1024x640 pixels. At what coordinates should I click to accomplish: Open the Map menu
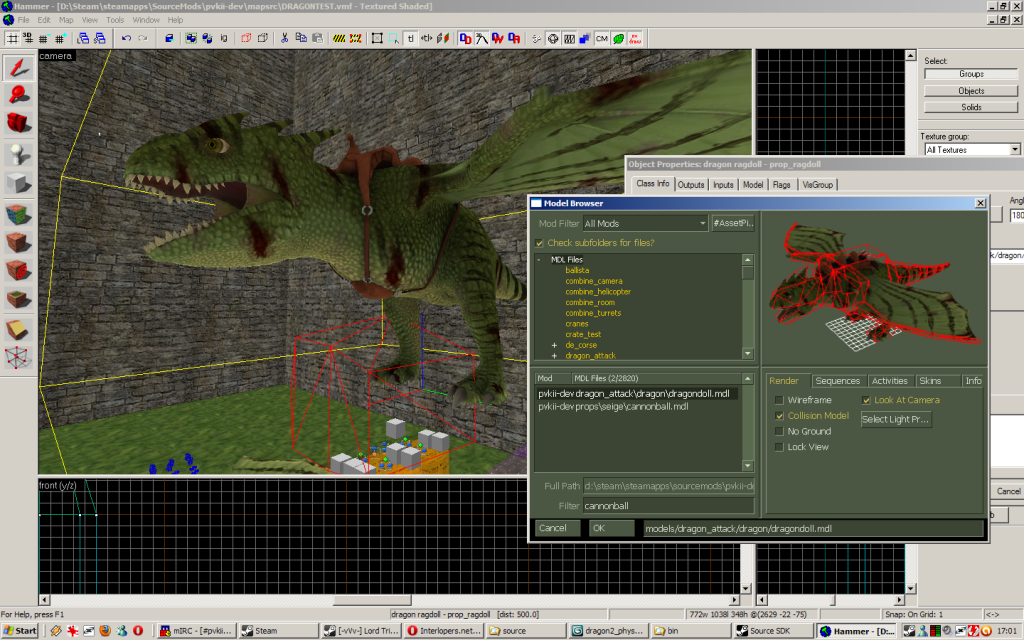pos(67,20)
